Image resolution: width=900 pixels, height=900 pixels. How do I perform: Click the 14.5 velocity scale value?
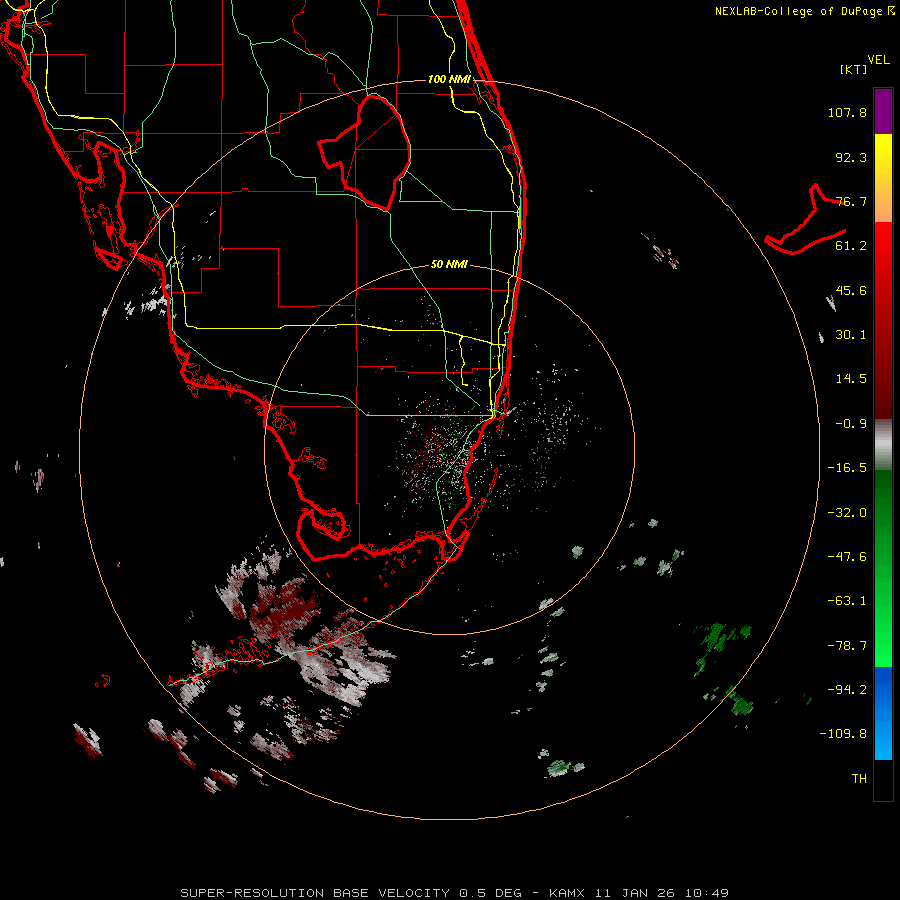click(x=851, y=379)
